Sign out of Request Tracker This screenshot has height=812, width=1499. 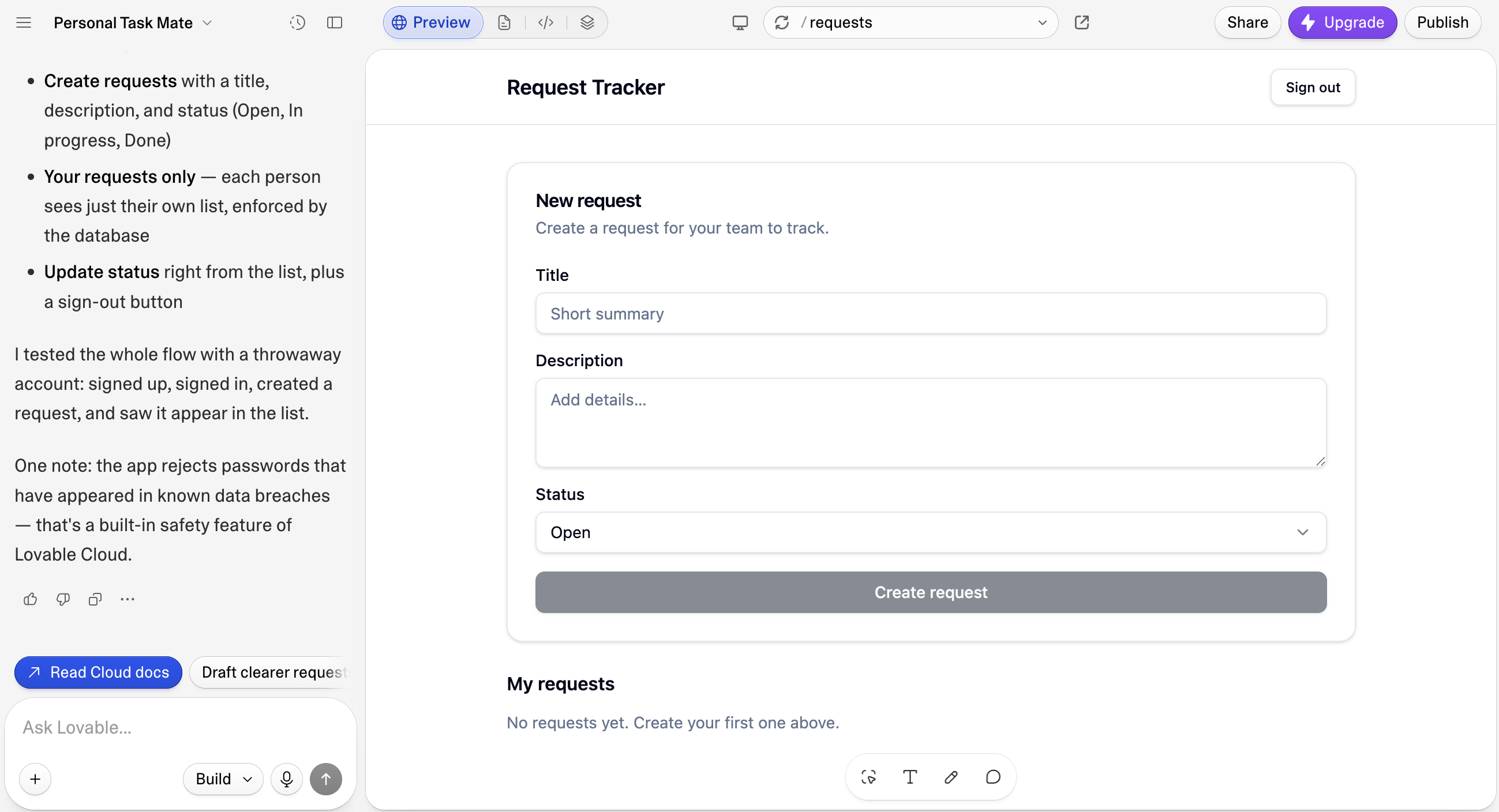(1312, 87)
